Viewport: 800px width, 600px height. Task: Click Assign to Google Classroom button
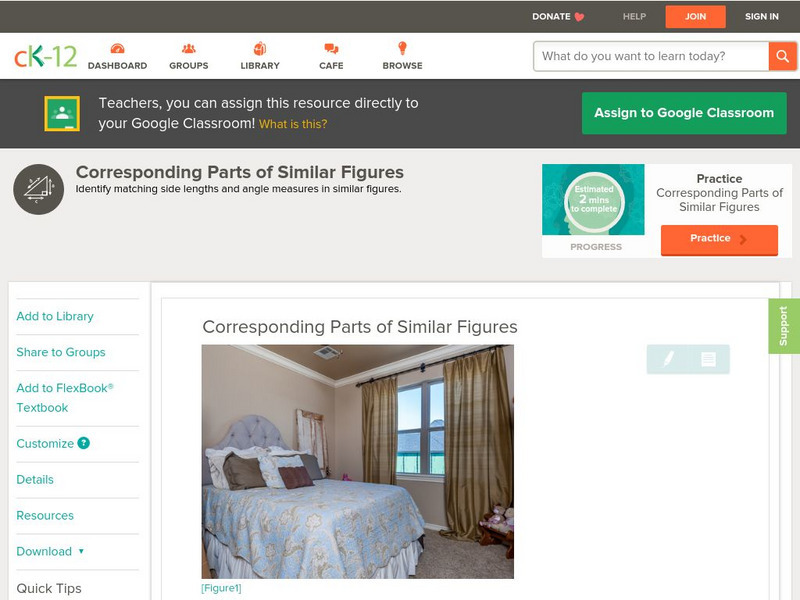pyautogui.click(x=684, y=113)
